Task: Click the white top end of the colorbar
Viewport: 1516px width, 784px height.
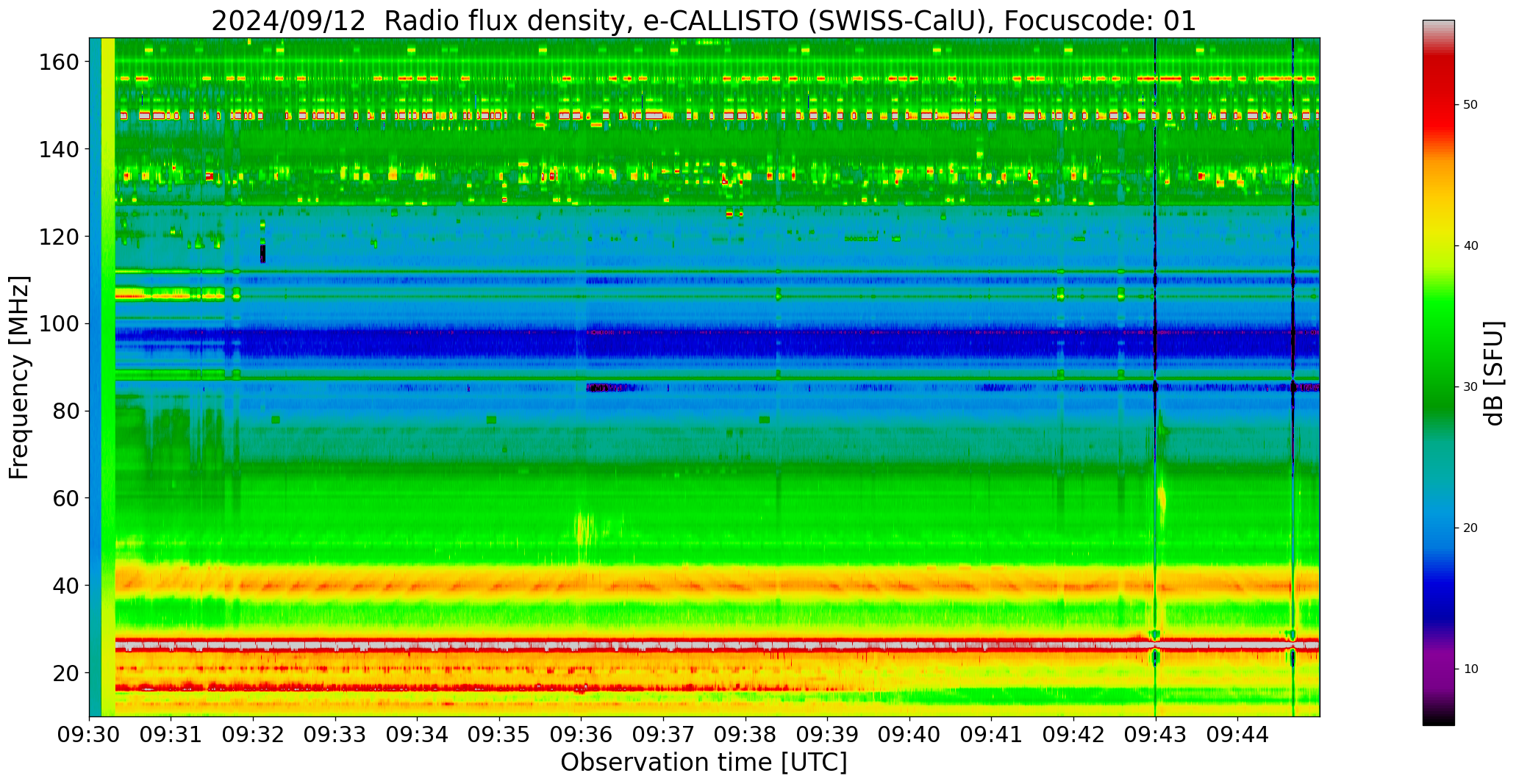Action: click(1438, 26)
